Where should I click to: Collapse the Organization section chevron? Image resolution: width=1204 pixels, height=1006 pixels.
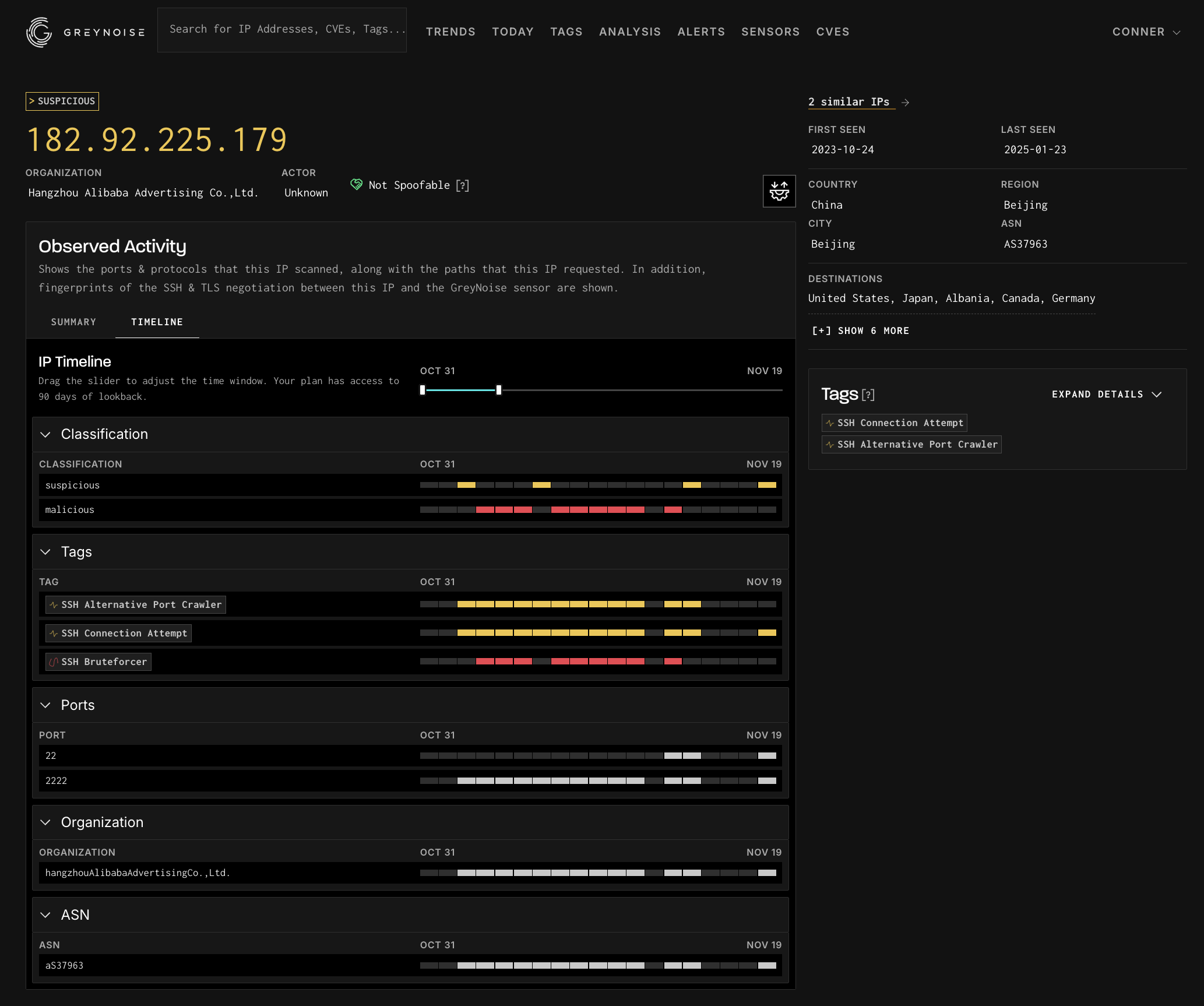point(45,822)
